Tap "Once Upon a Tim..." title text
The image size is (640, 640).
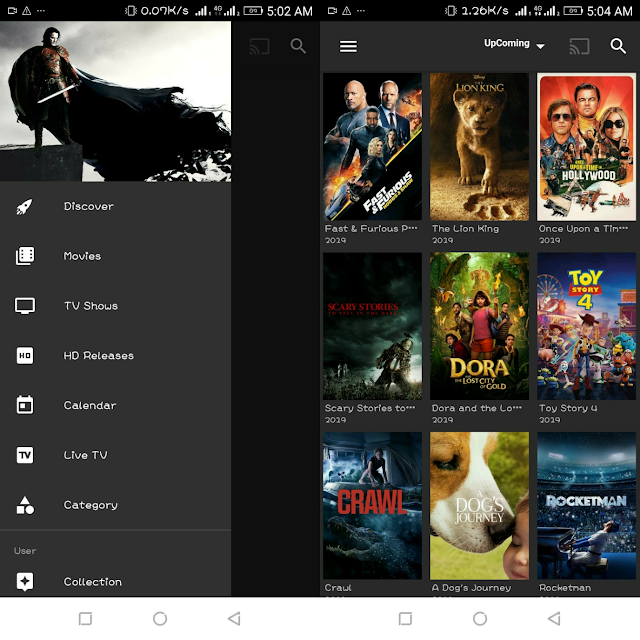click(x=583, y=229)
